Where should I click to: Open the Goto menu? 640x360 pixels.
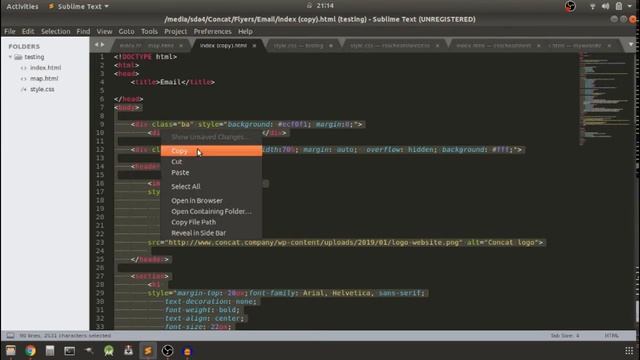click(127, 31)
